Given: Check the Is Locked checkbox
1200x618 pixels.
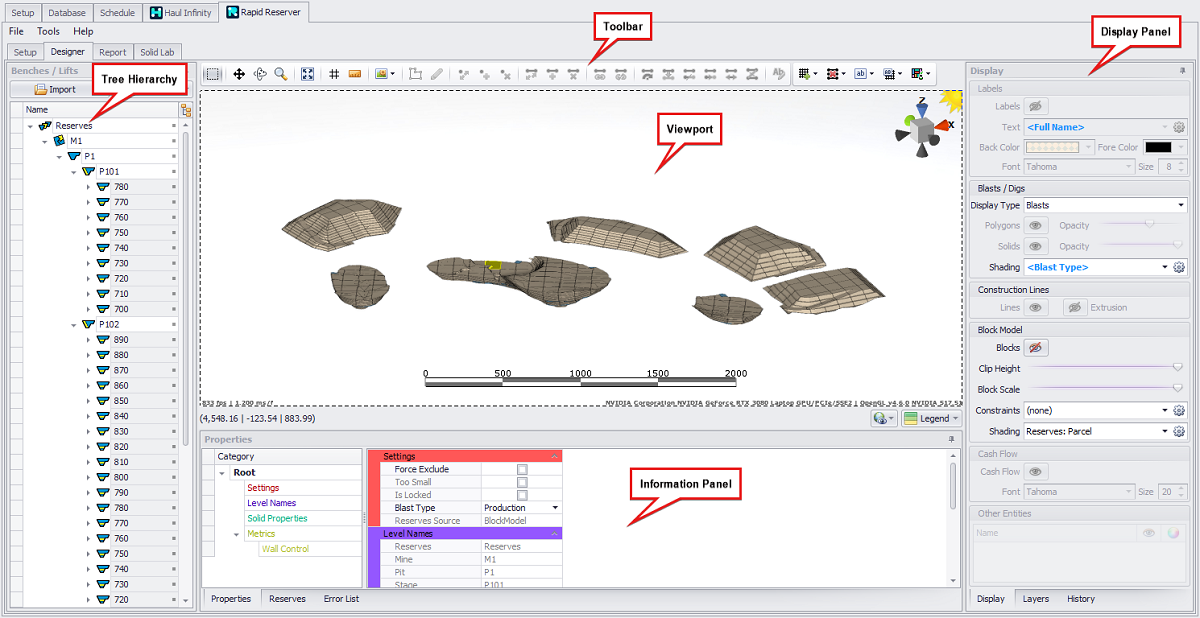Looking at the screenshot, I should 521,495.
